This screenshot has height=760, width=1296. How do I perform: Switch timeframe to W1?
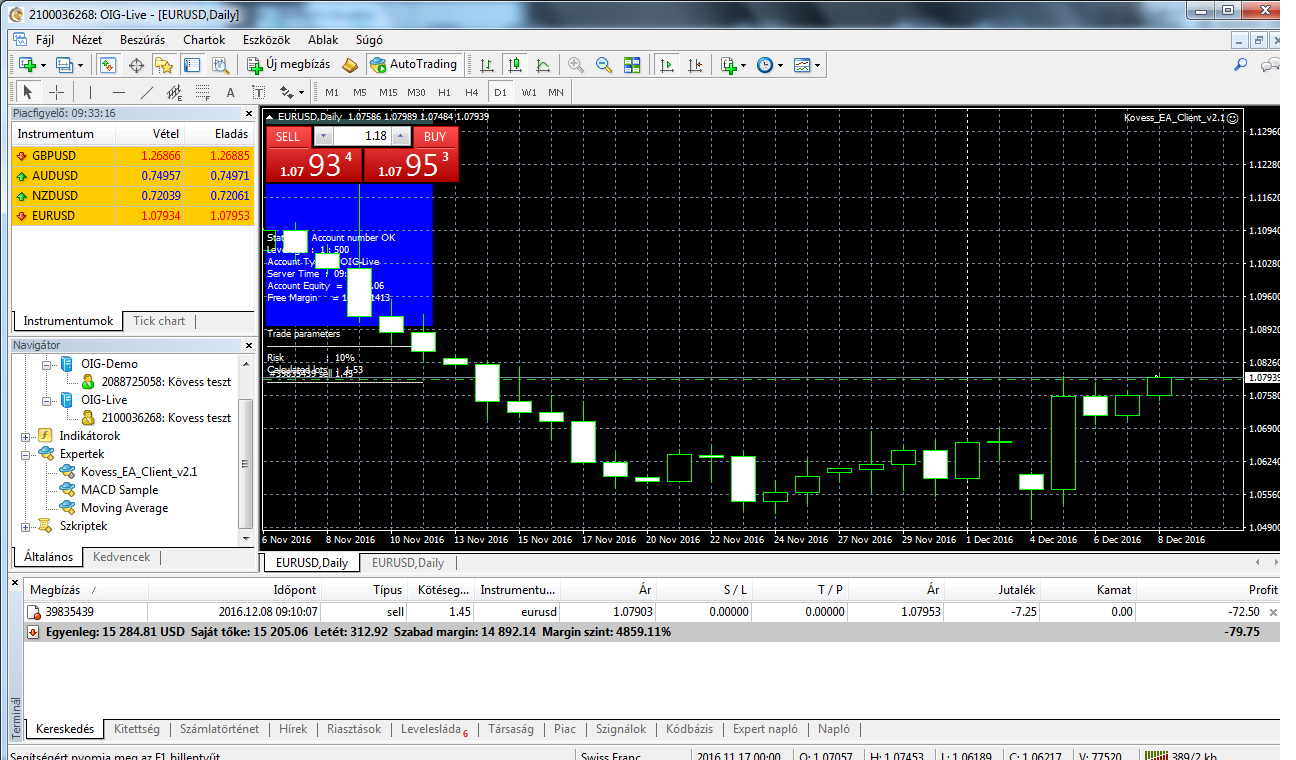click(x=529, y=92)
